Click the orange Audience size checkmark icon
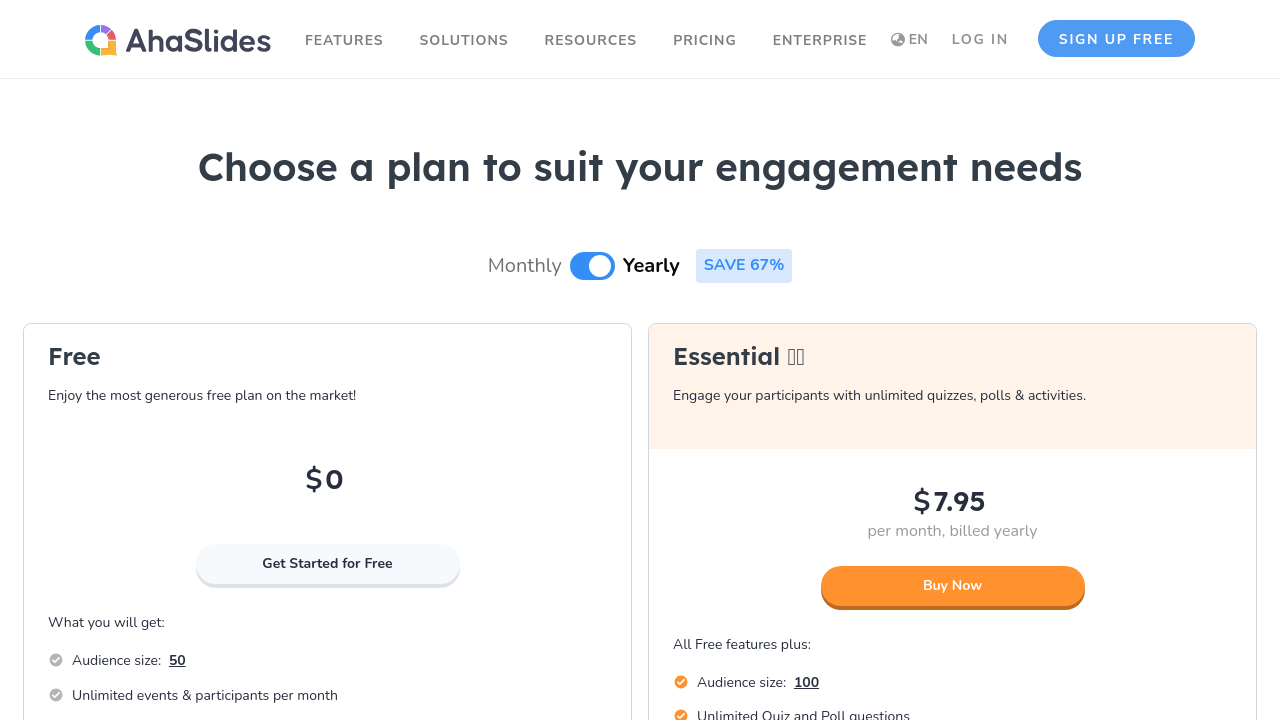Image resolution: width=1280 pixels, height=720 pixels. pyautogui.click(x=681, y=682)
